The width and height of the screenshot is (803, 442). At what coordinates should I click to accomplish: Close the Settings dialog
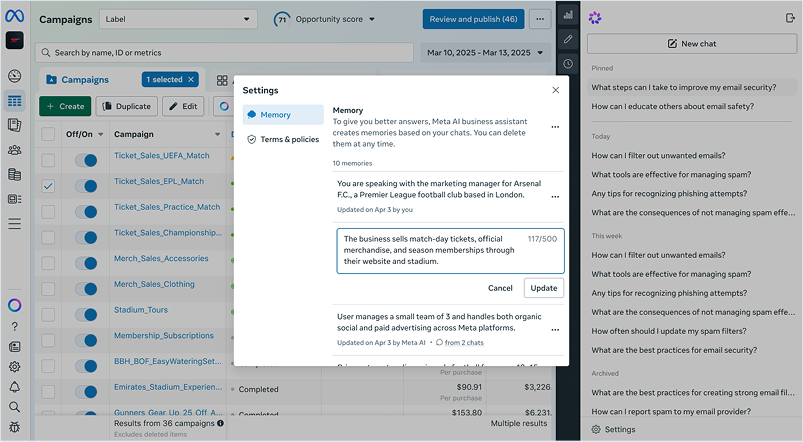pos(556,90)
